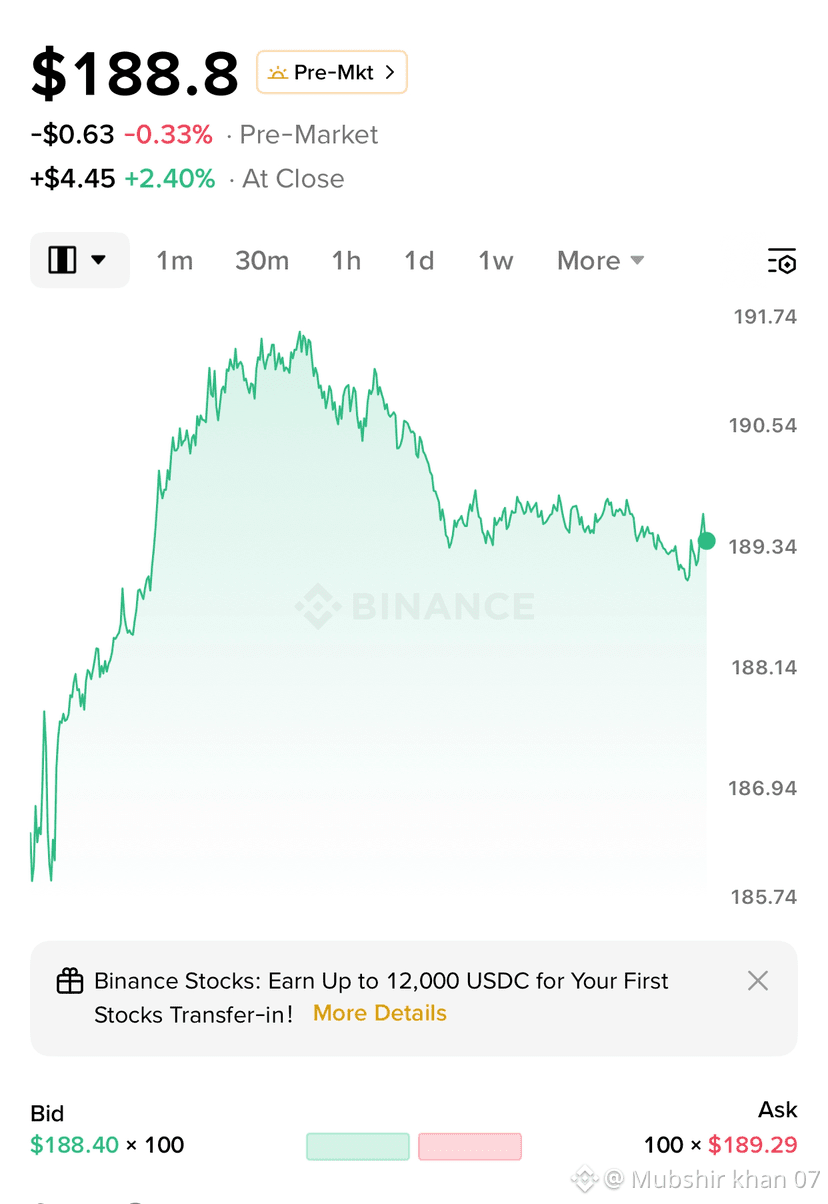Switch to the 1m interval
Screen dimensions: 828x1204
[x=174, y=261]
